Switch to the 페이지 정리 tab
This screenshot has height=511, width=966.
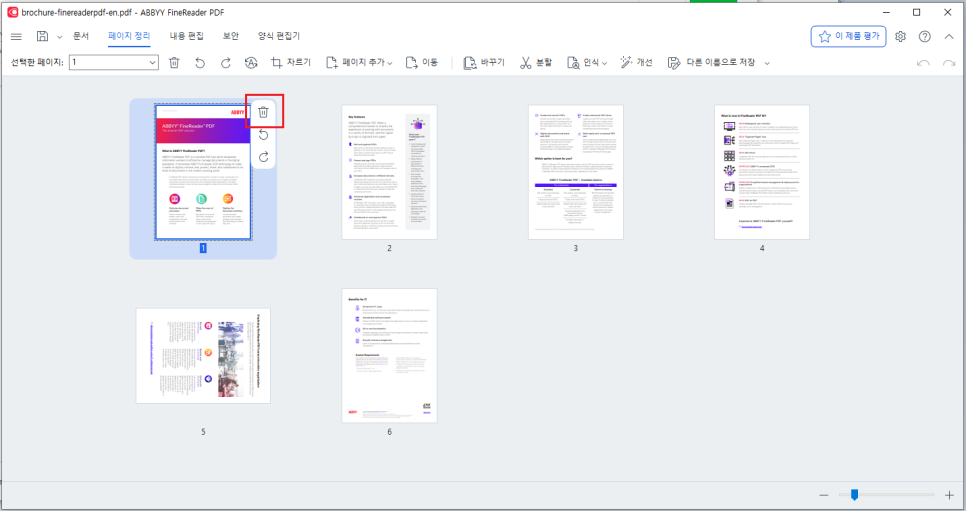click(x=129, y=36)
